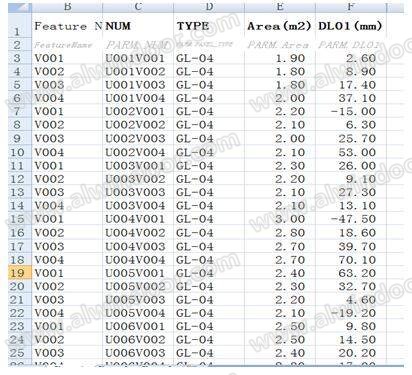This screenshot has width=412, height=375.
Task: Select cell containing U001V001
Action: 138,58
